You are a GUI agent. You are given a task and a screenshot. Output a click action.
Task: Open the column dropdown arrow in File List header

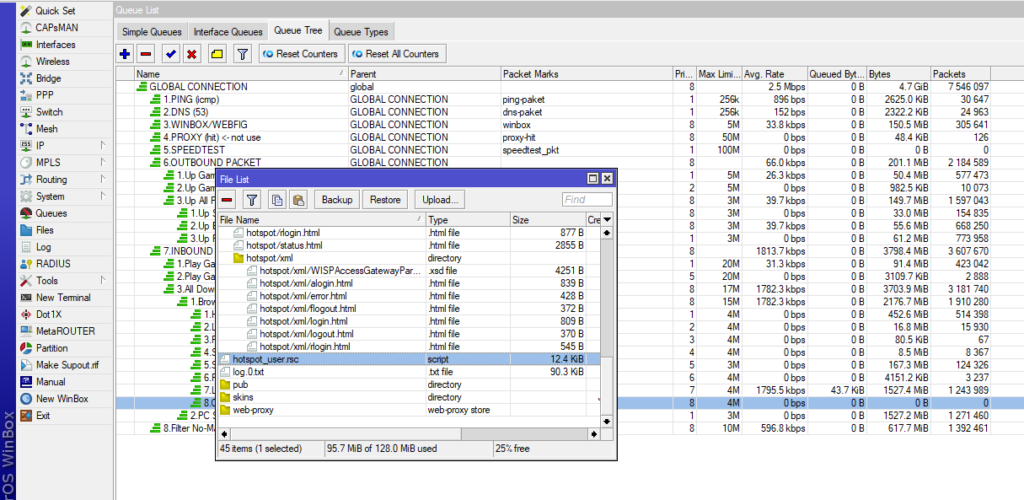pos(608,220)
